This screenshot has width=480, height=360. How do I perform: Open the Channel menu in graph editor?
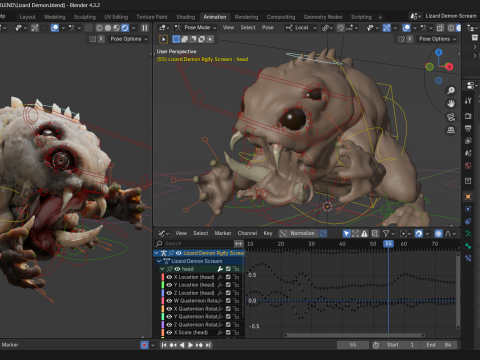coord(247,233)
